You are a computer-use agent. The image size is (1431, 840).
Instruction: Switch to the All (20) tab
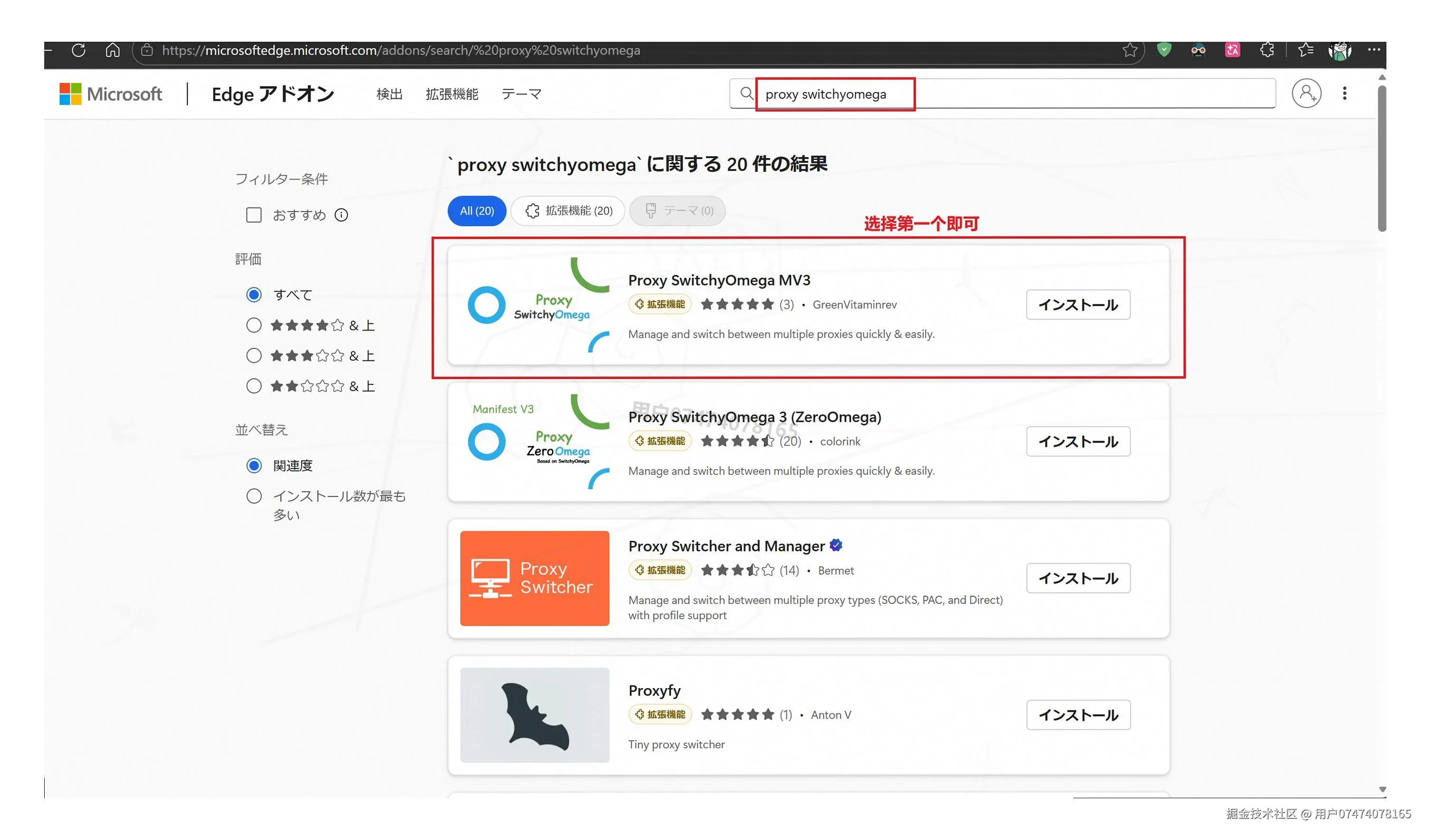pyautogui.click(x=476, y=210)
